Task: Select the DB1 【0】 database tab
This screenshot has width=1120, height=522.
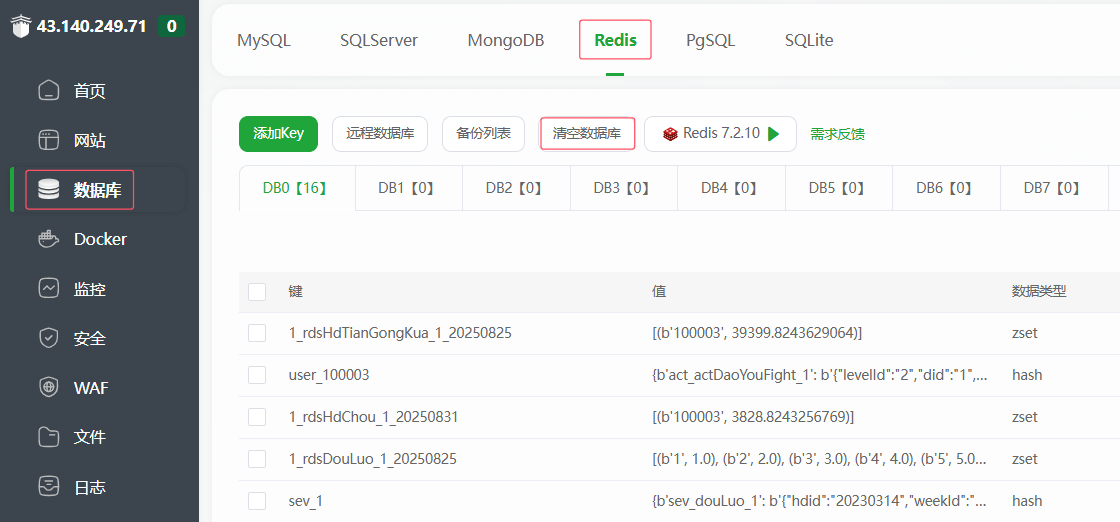Action: [408, 188]
